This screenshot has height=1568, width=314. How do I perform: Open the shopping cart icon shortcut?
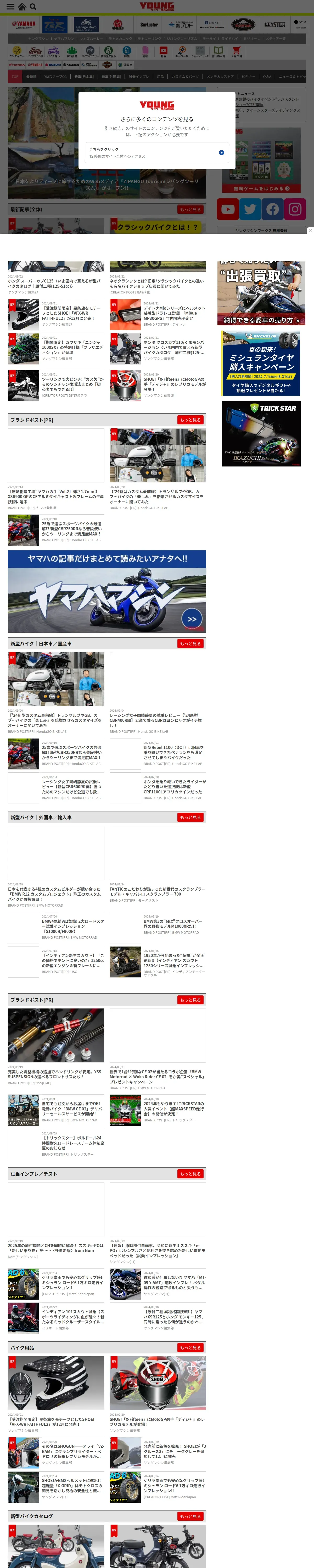pyautogui.click(x=236, y=52)
